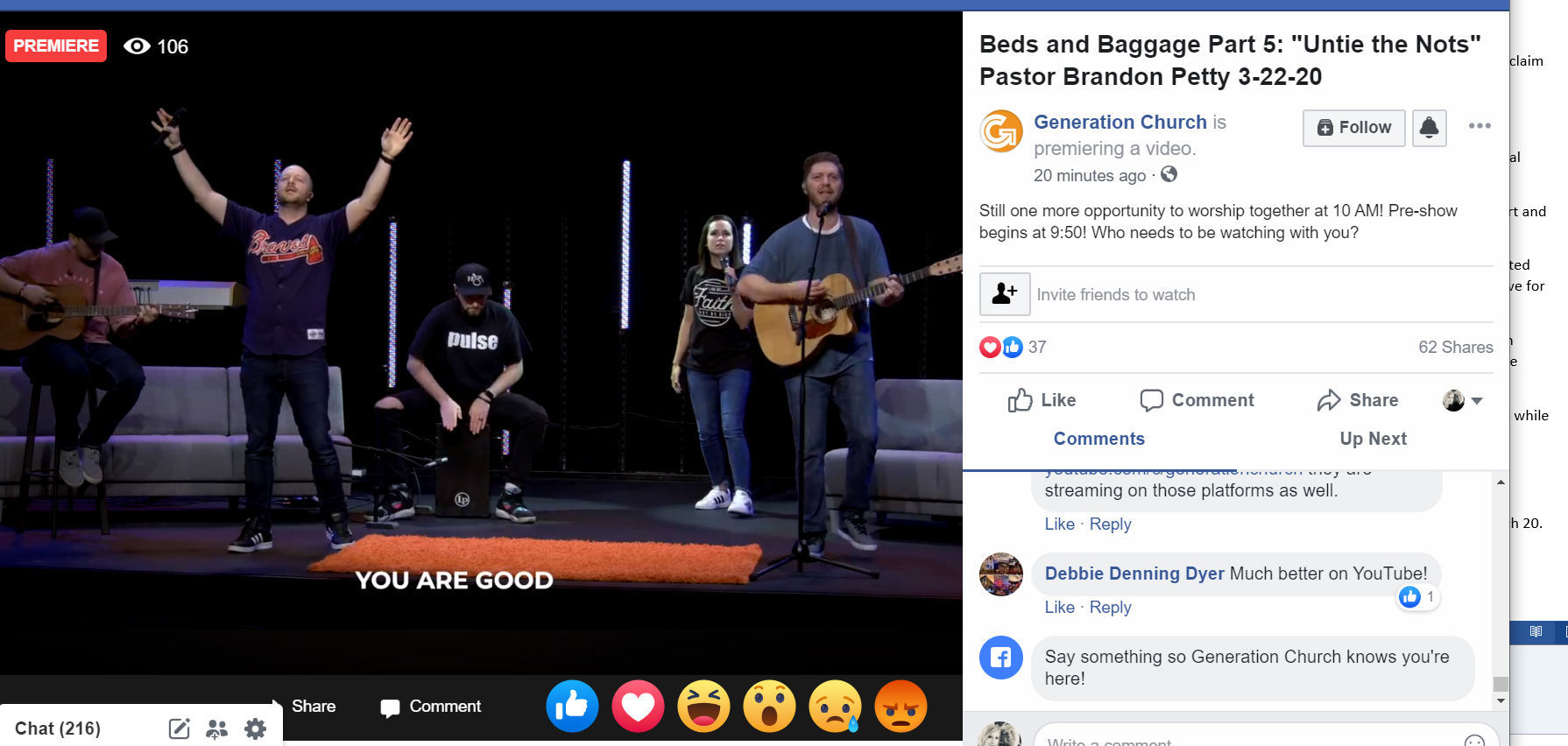Reply to Debbie Denning Dyer's comment
Image resolution: width=1568 pixels, height=746 pixels.
(1110, 607)
